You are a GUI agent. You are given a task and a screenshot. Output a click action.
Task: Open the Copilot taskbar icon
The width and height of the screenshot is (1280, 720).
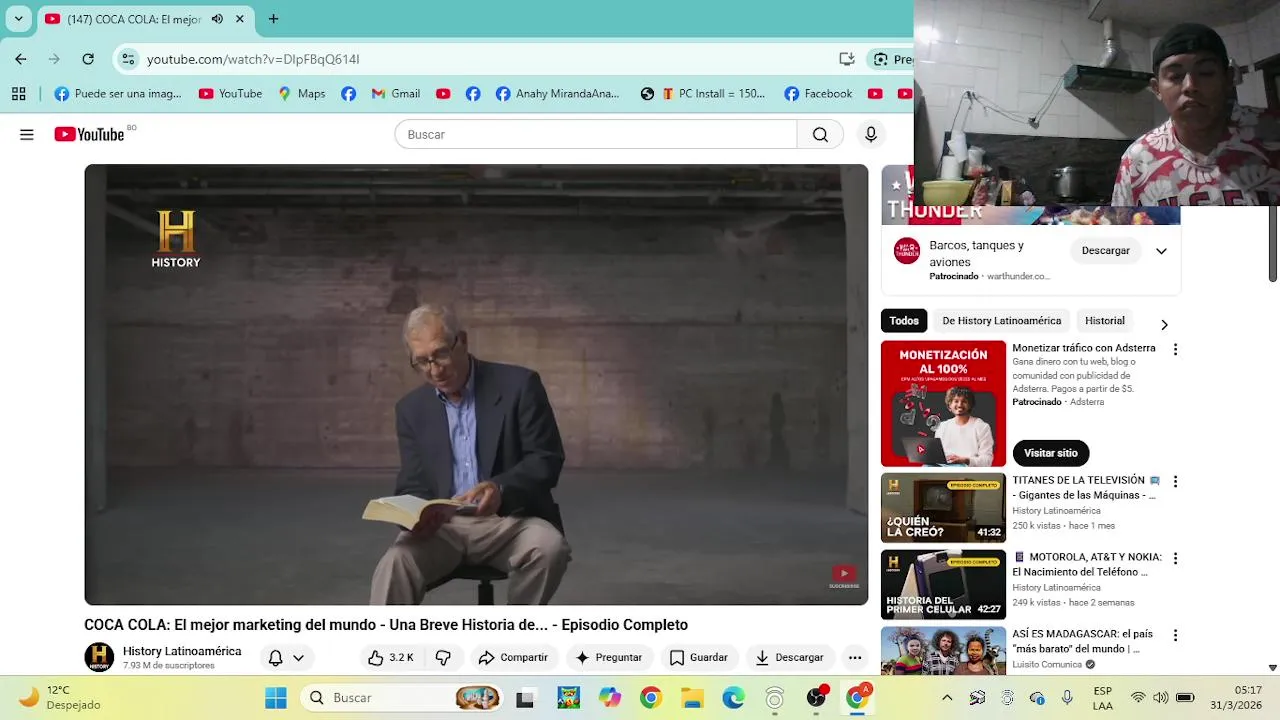[609, 697]
